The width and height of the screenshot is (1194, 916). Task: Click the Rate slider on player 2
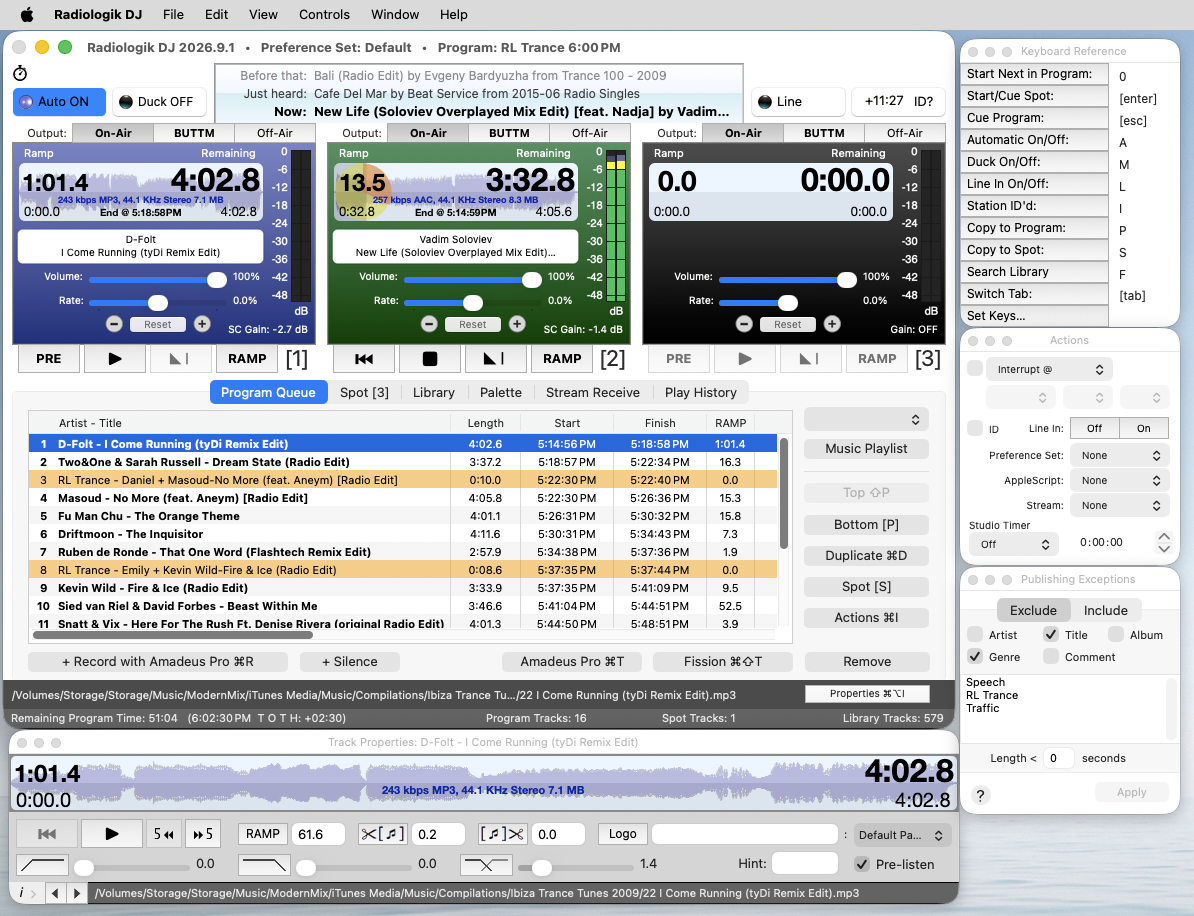473,303
